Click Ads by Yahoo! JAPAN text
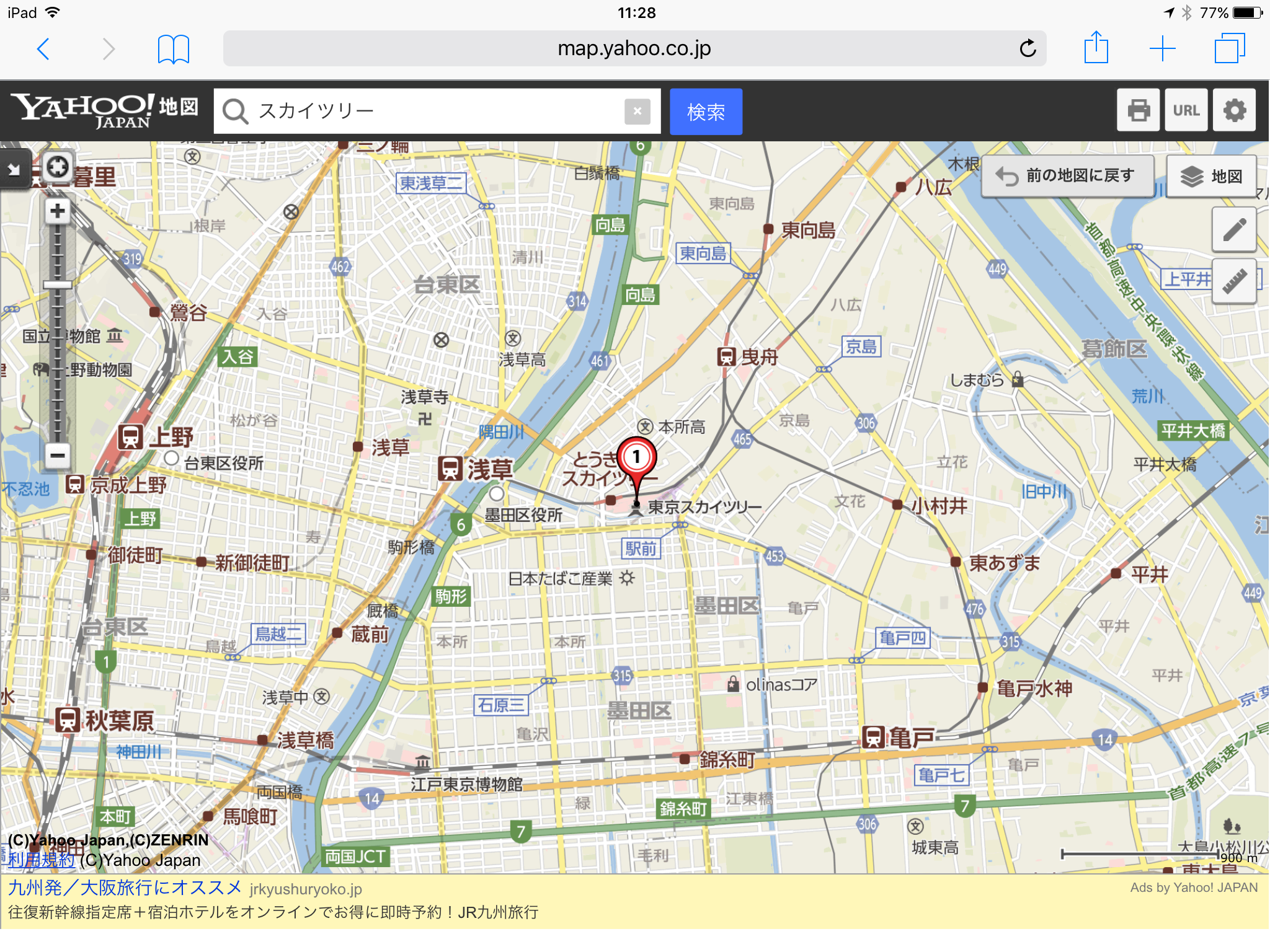 1194,888
